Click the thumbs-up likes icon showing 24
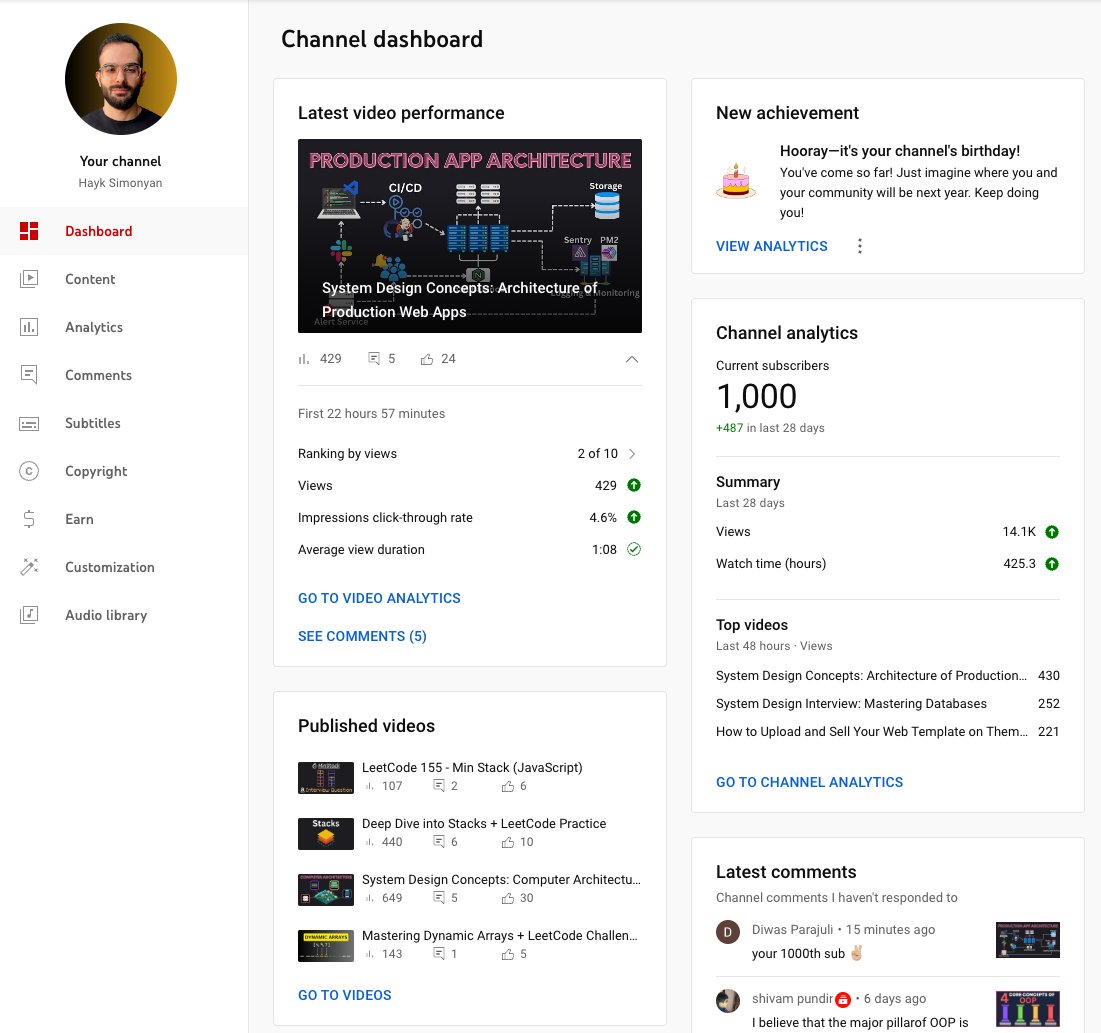The width and height of the screenshot is (1101, 1033). coord(427,358)
